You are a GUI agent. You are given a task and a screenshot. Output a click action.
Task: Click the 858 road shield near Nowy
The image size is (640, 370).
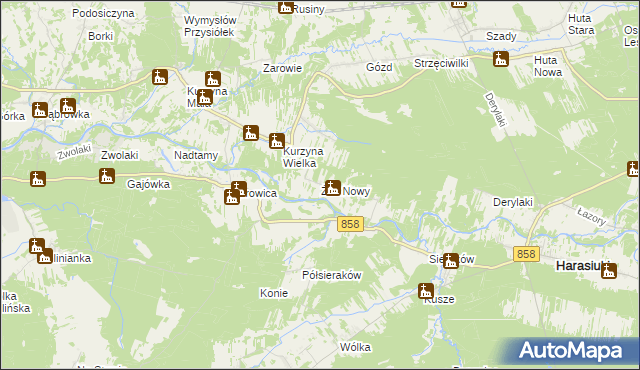point(350,224)
